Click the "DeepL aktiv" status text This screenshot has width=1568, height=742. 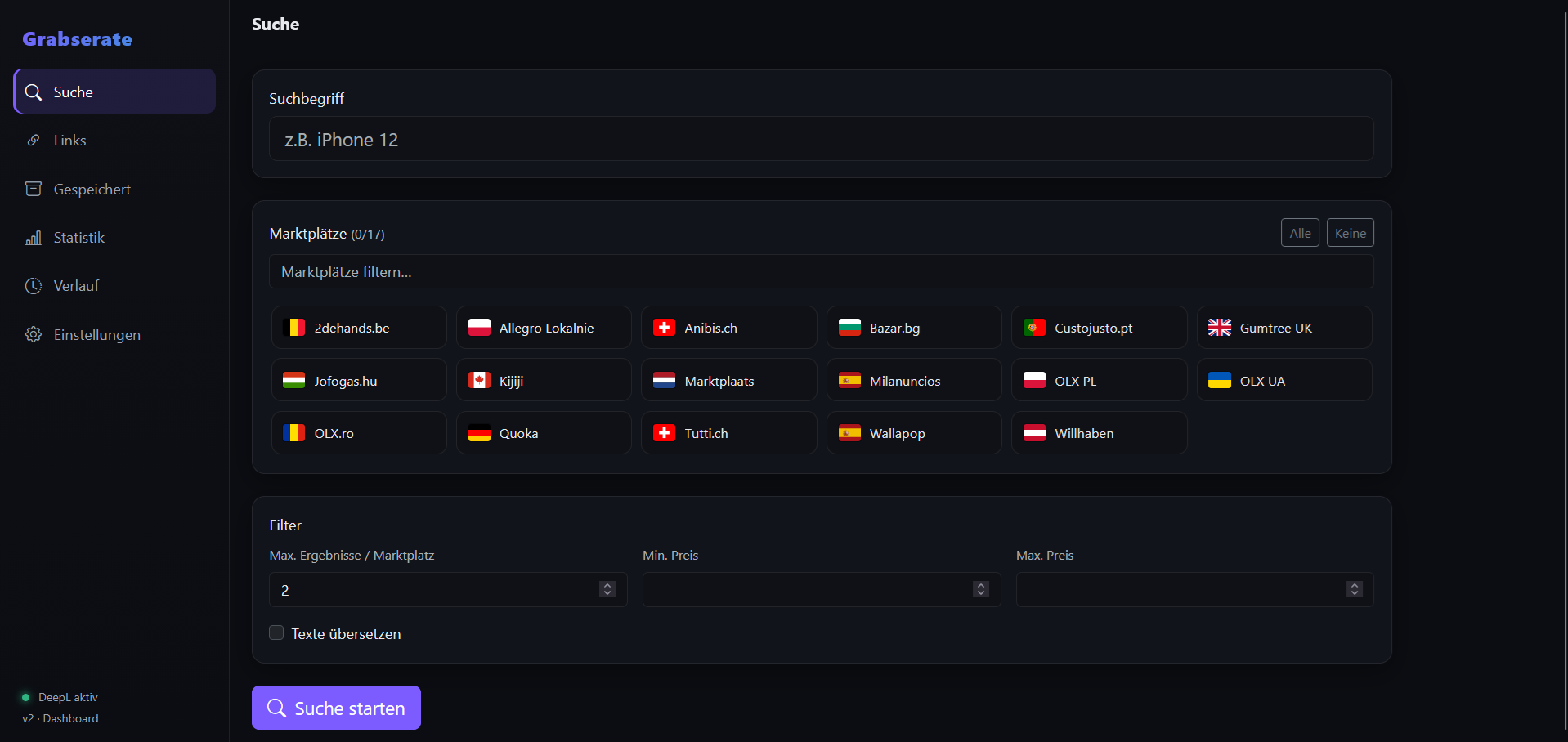[x=68, y=697]
